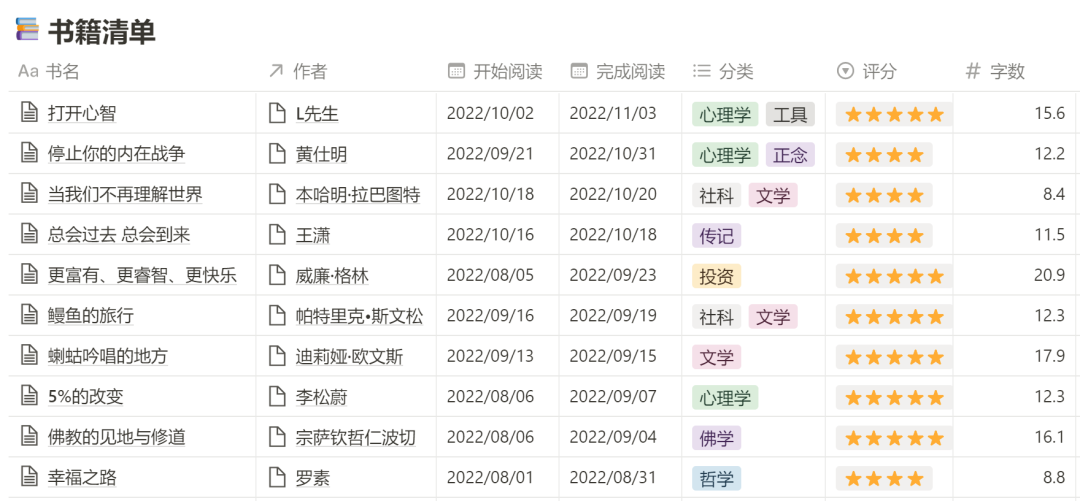Click author page icon for 本哈明·拉巴图特
Viewport: 1080px width, 501px height.
tap(277, 194)
